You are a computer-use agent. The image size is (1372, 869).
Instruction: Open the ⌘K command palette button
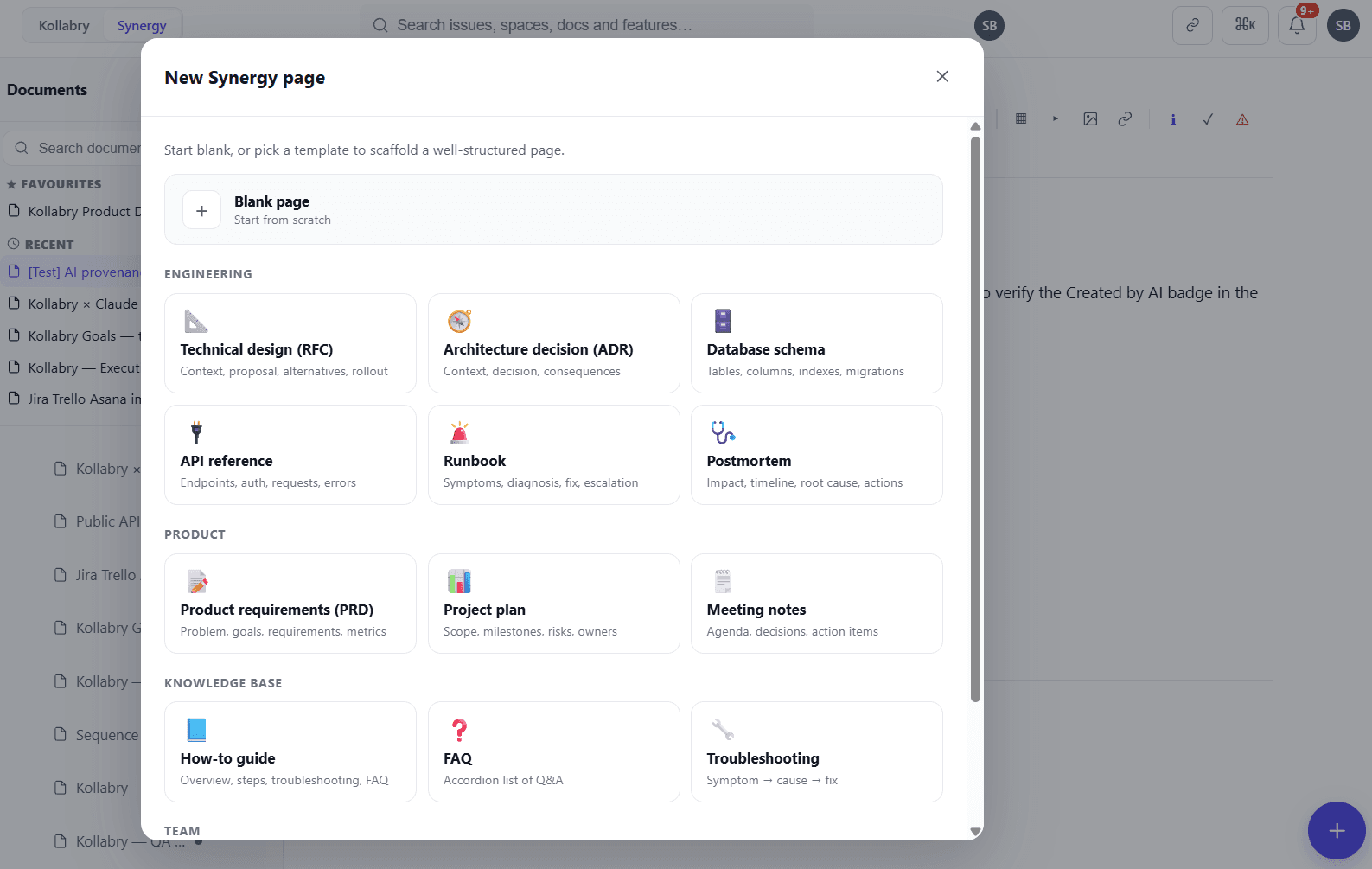1245,26
